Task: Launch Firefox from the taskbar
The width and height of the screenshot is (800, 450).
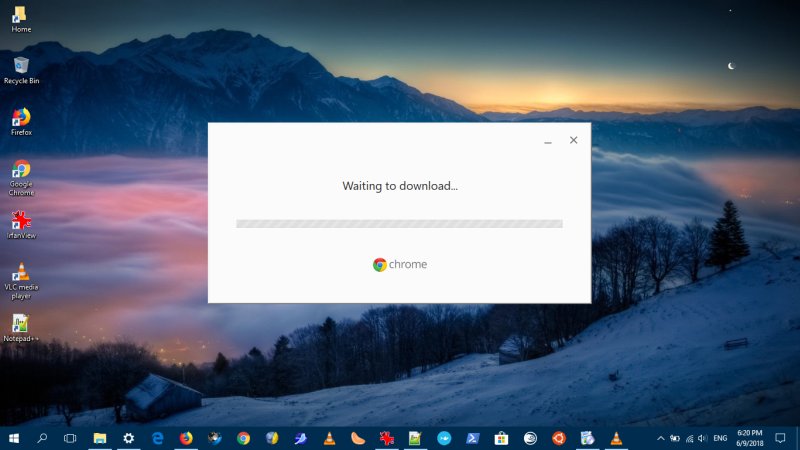Action: coord(186,438)
